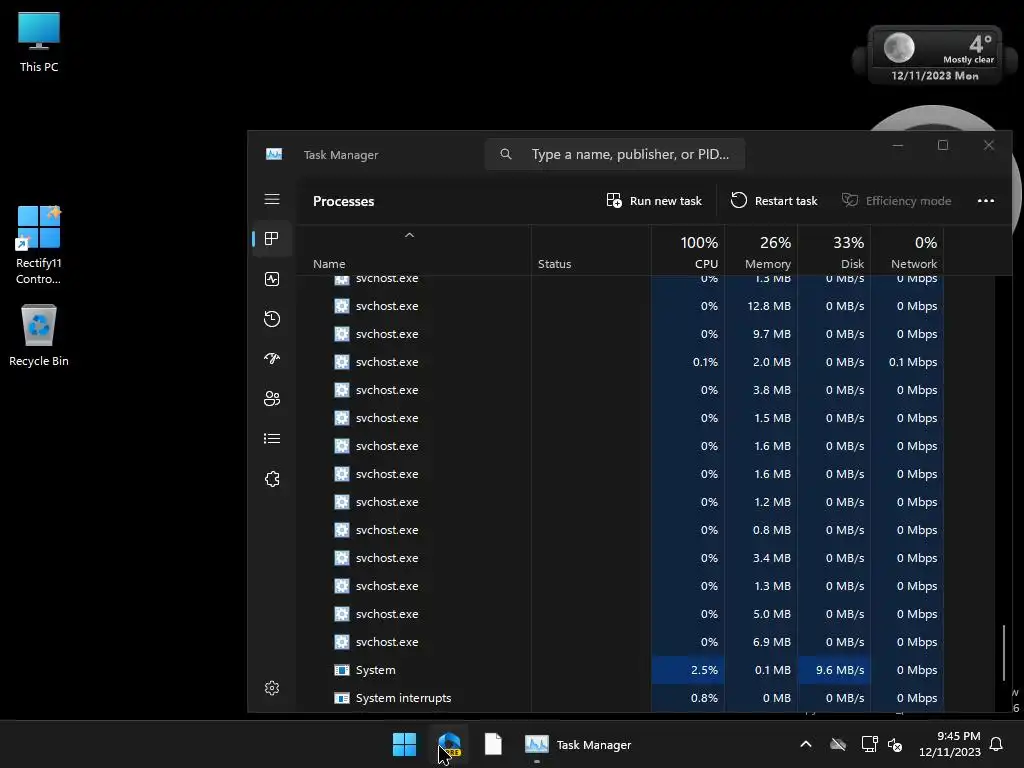Select svchost.exe row using 12.8 MB memory

point(620,306)
